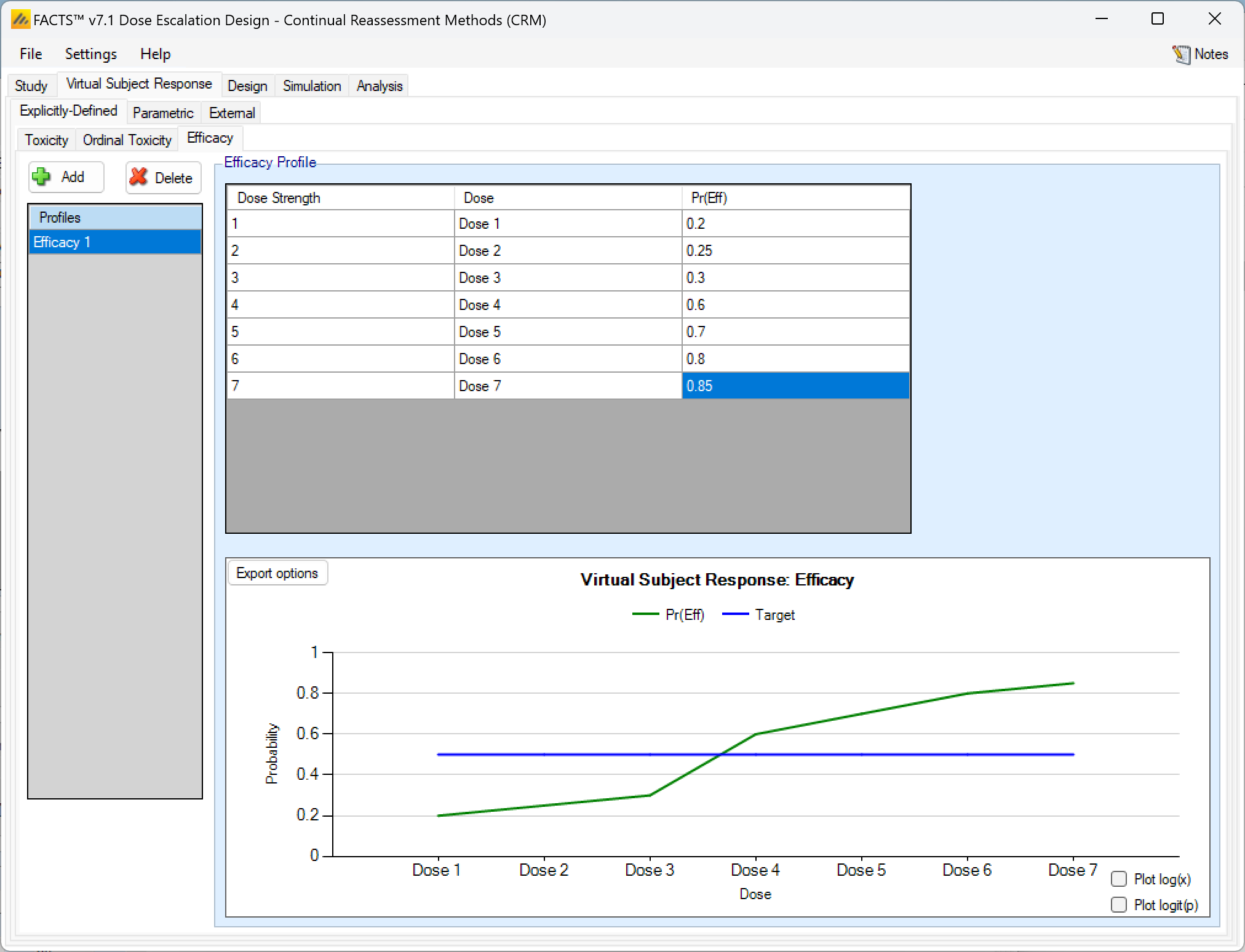Enable the Plot logit(p) checkbox
Viewport: 1245px width, 952px height.
(1119, 905)
